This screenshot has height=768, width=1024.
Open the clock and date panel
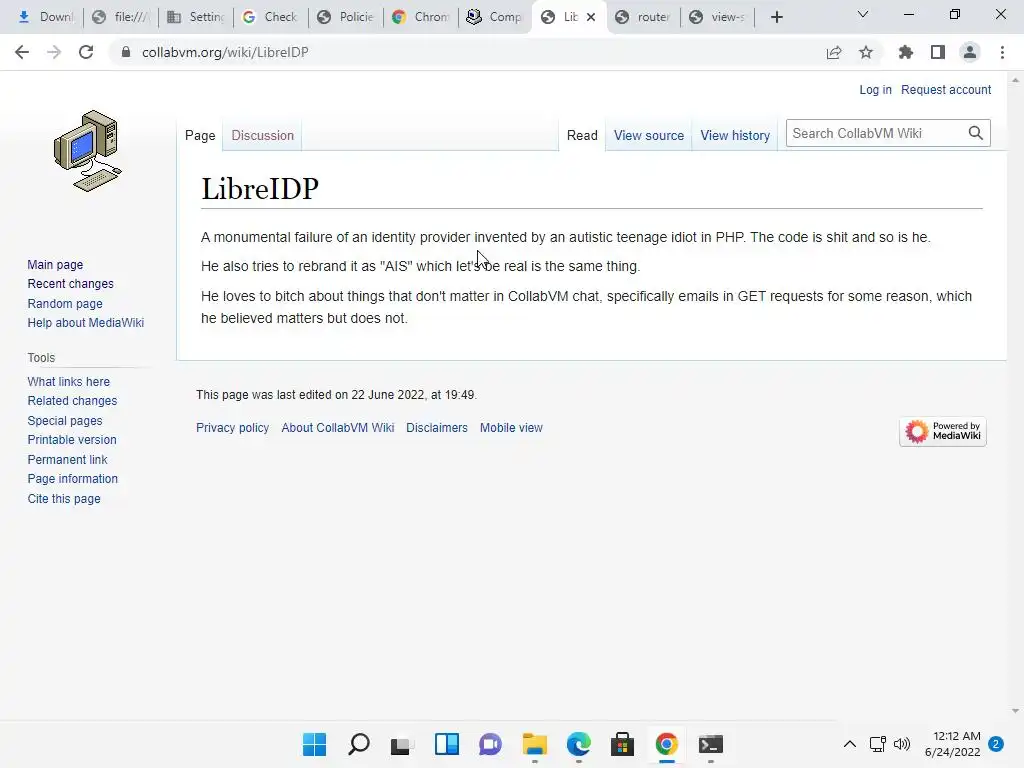953,744
